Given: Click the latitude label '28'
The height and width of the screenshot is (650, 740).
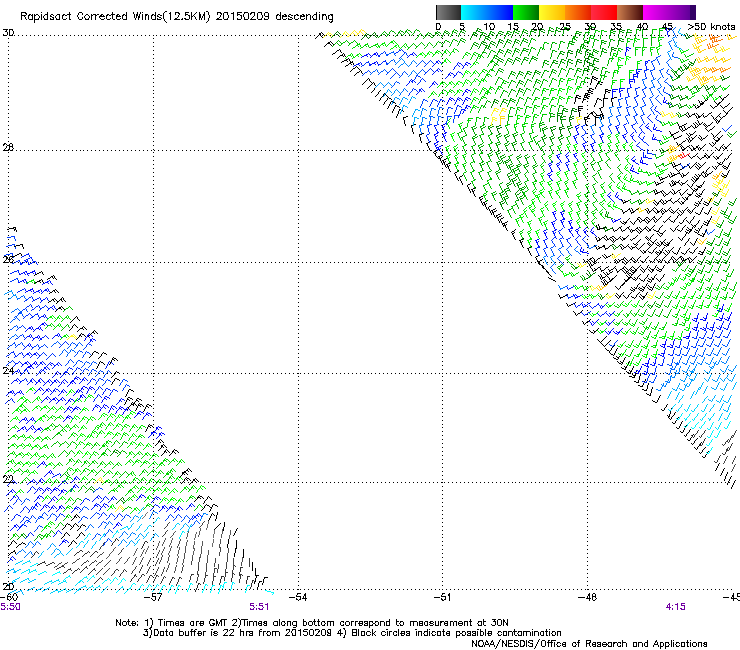Looking at the screenshot, I should (x=8, y=147).
